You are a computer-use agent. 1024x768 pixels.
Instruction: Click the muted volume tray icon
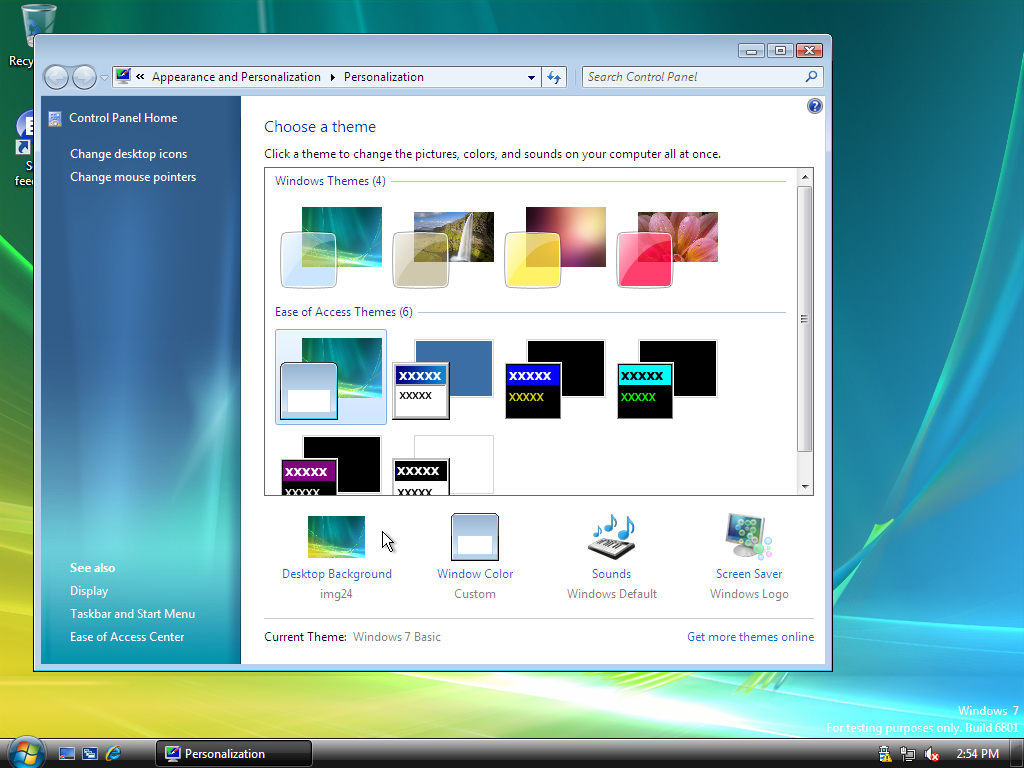pos(931,754)
